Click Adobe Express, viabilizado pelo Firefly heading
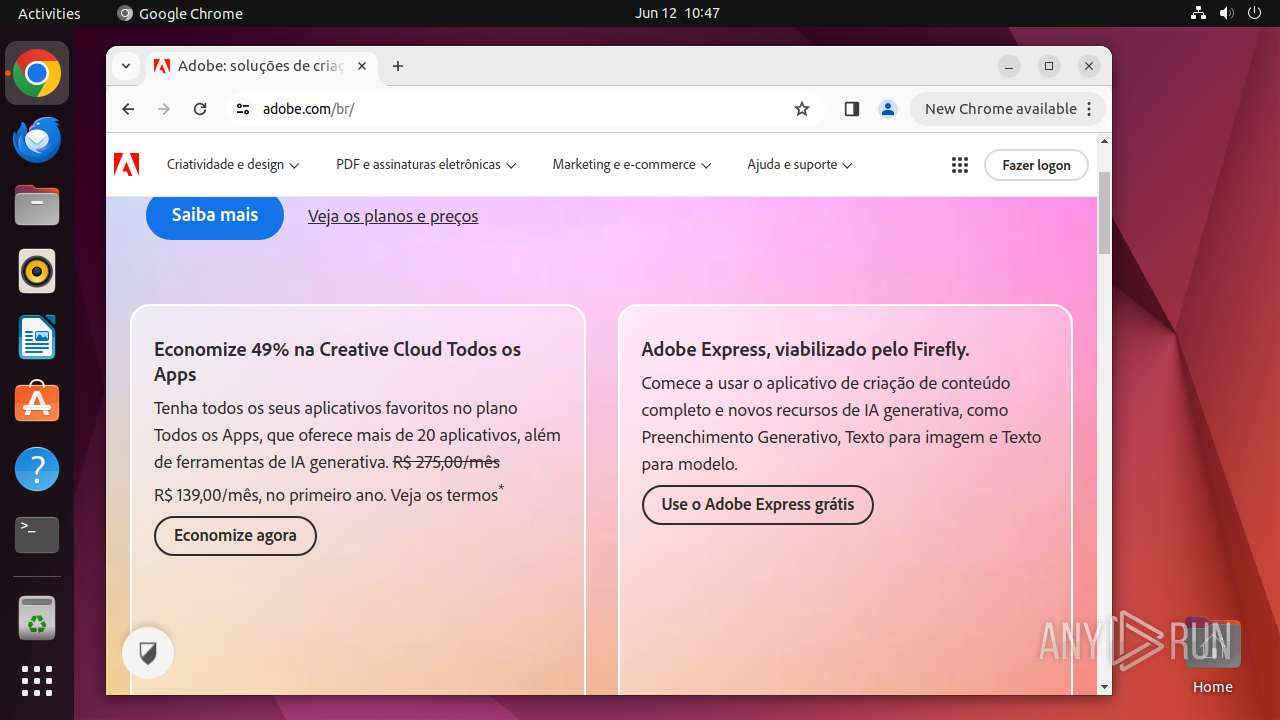This screenshot has height=720, width=1280. [805, 349]
